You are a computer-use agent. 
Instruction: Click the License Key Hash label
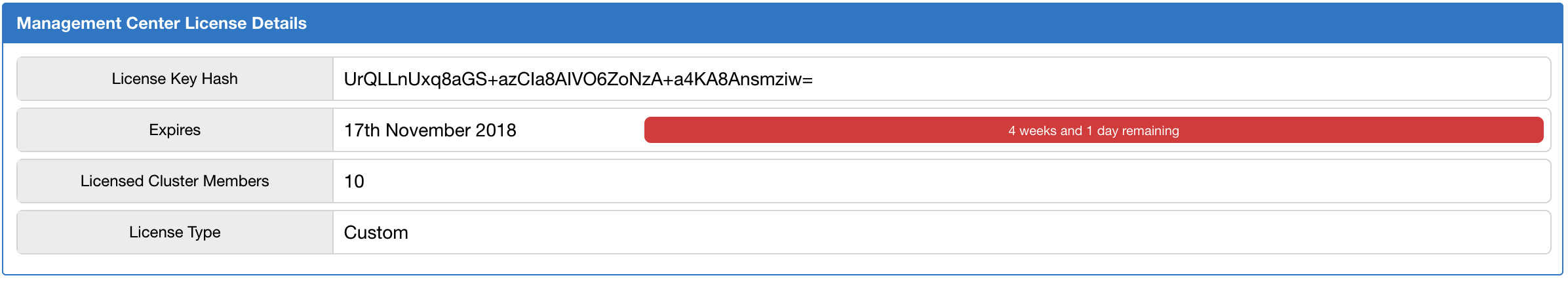click(174, 79)
